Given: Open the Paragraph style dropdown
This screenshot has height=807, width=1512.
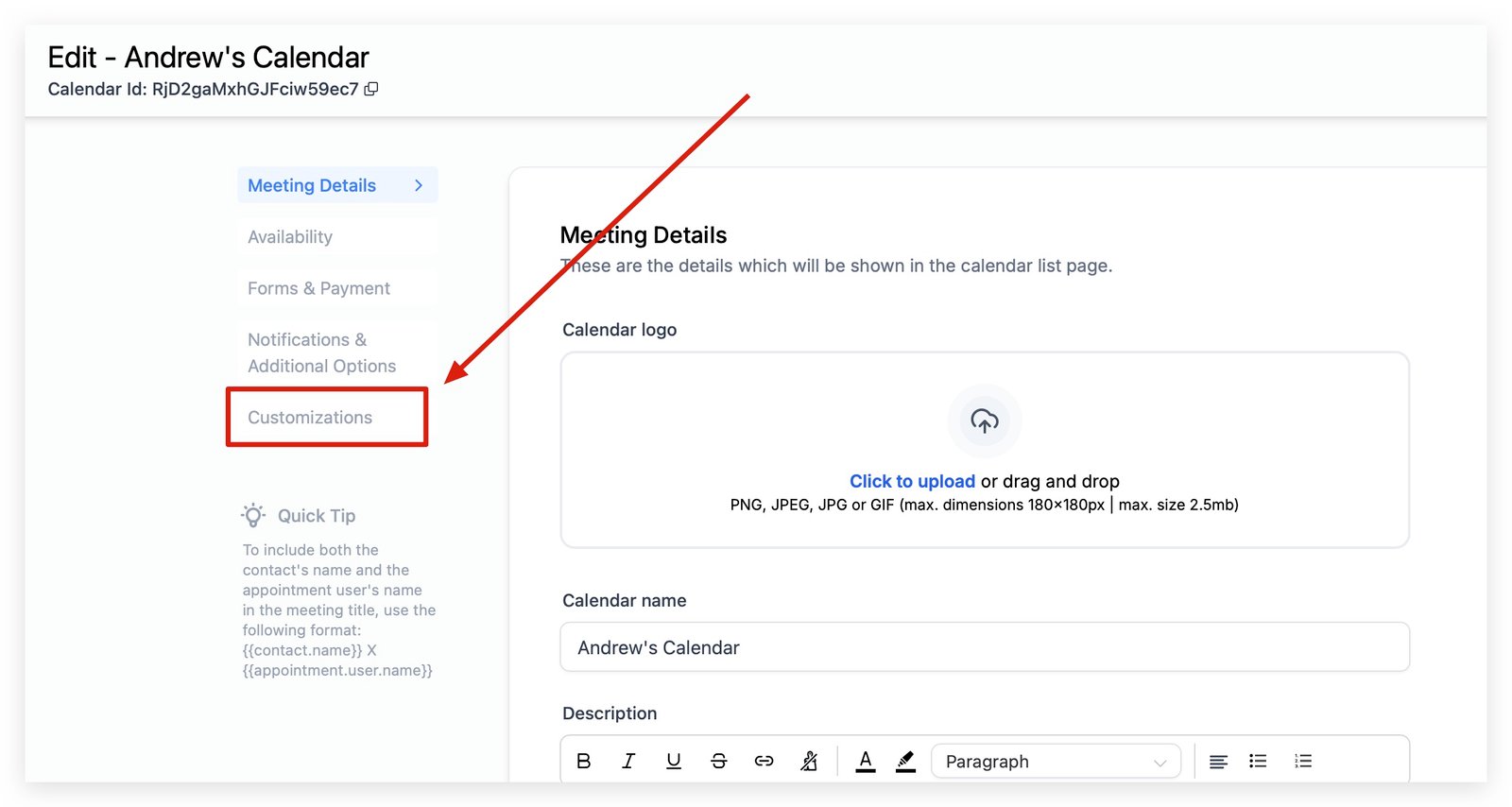Looking at the screenshot, I should [x=1056, y=762].
